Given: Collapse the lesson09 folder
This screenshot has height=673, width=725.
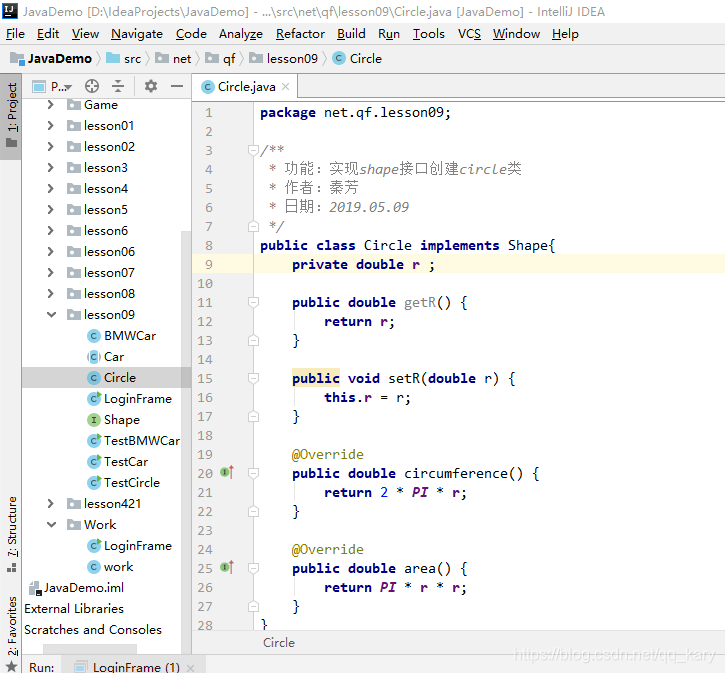Looking at the screenshot, I should pos(51,315).
